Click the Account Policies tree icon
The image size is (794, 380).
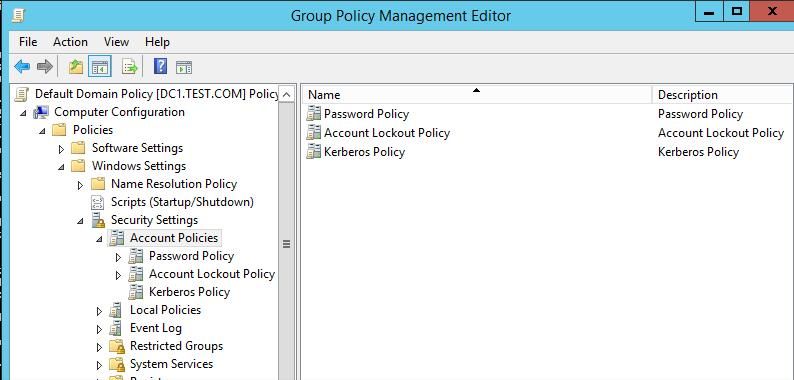[x=117, y=238]
